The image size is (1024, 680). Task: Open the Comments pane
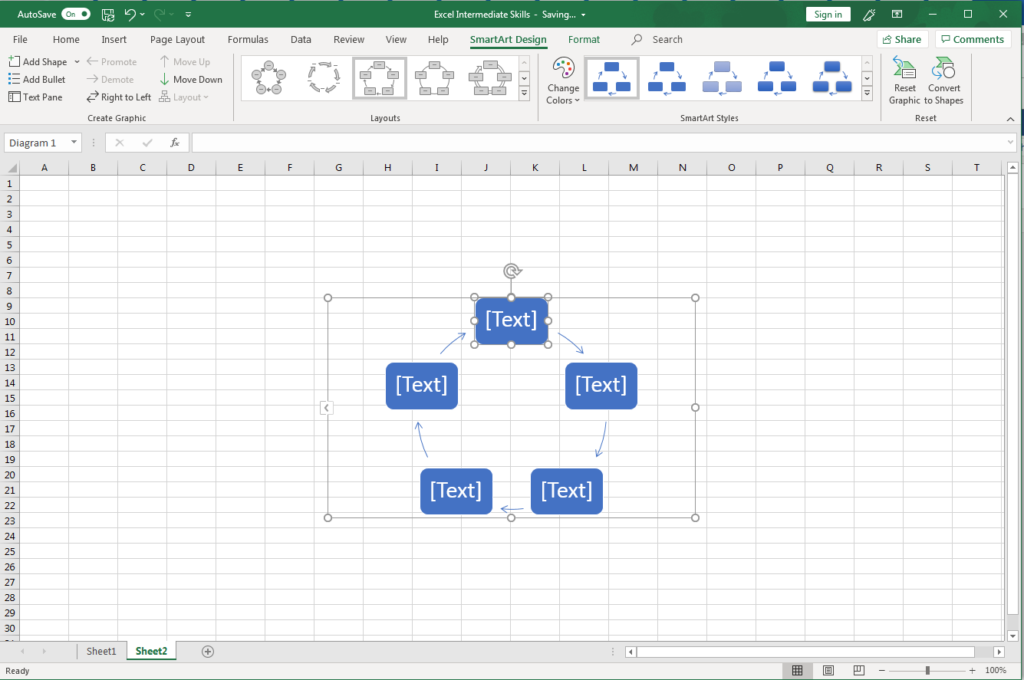971,38
